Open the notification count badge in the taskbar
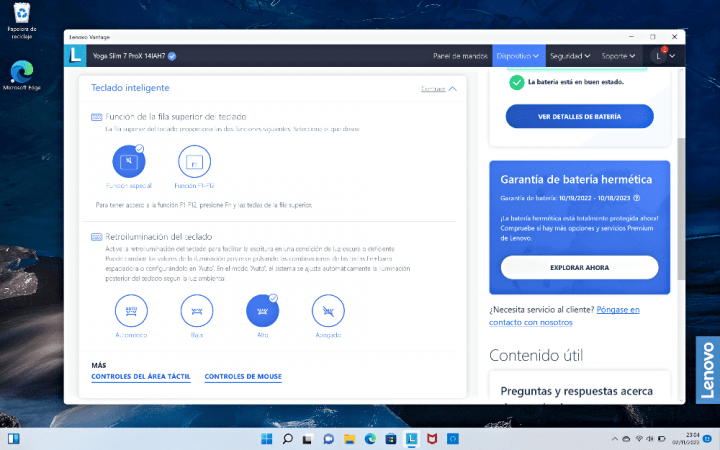The height and width of the screenshot is (450, 720). pyautogui.click(x=708, y=439)
